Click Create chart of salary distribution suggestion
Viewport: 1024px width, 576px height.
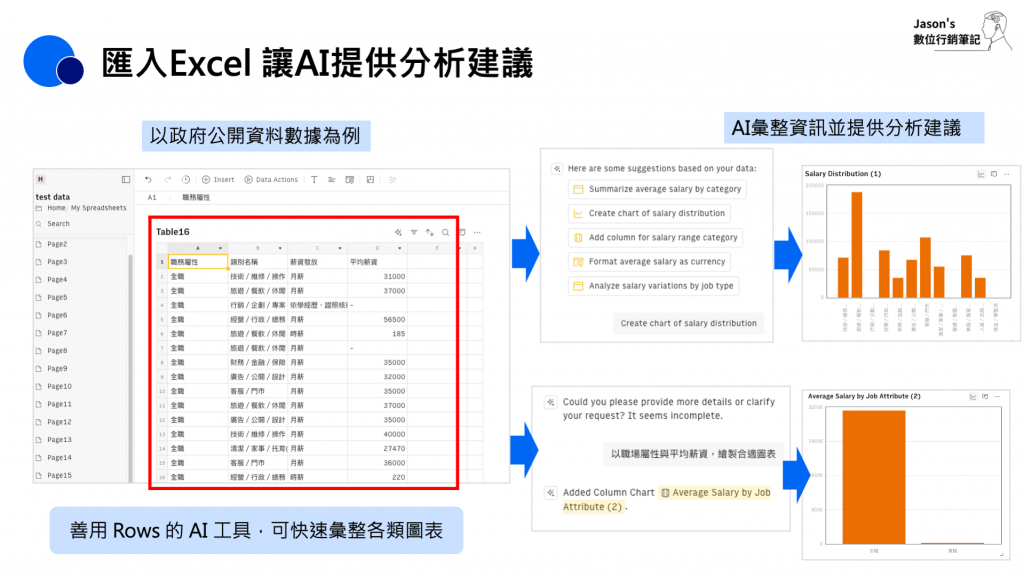pyautogui.click(x=650, y=214)
